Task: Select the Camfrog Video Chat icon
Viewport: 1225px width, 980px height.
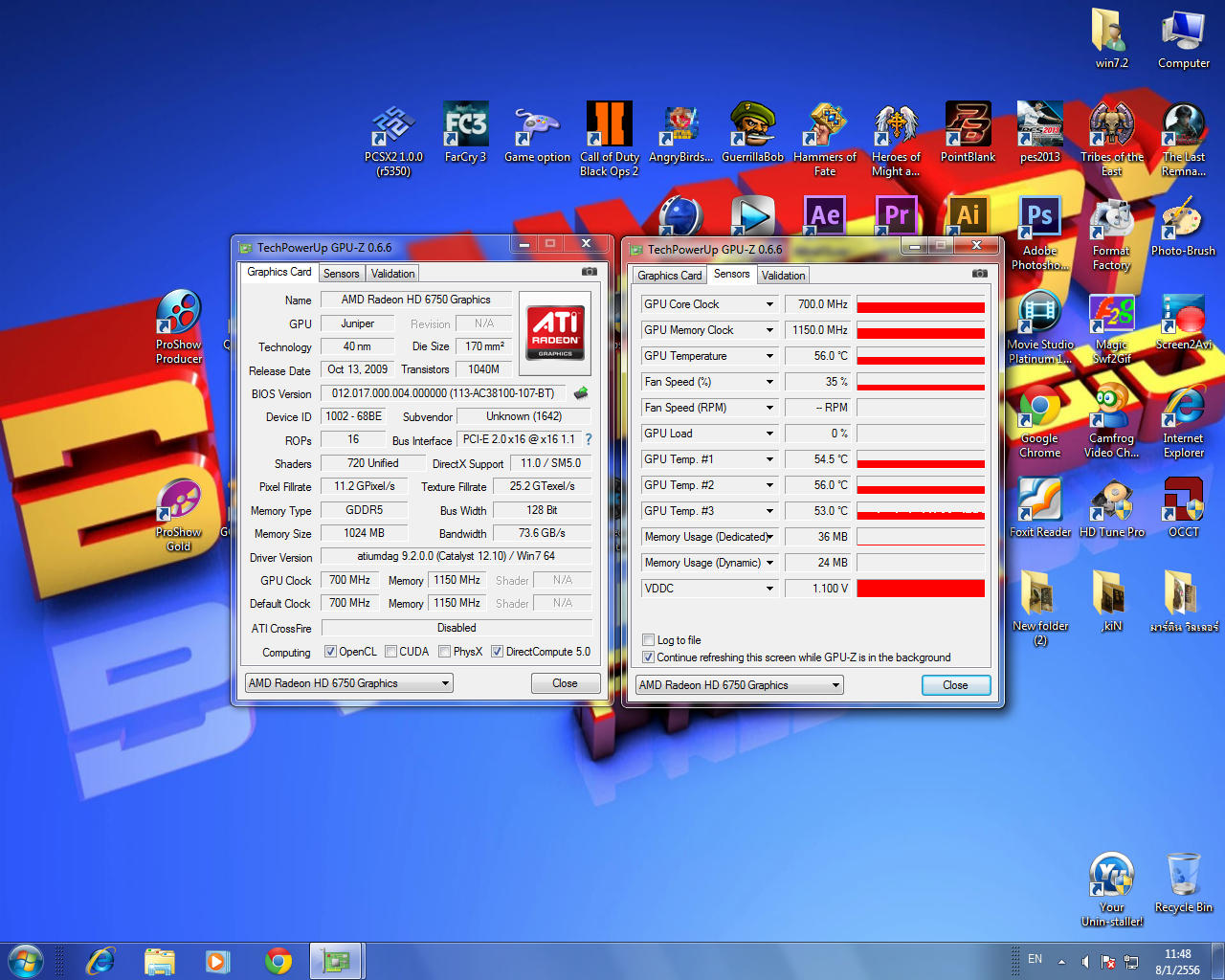Action: point(1111,421)
